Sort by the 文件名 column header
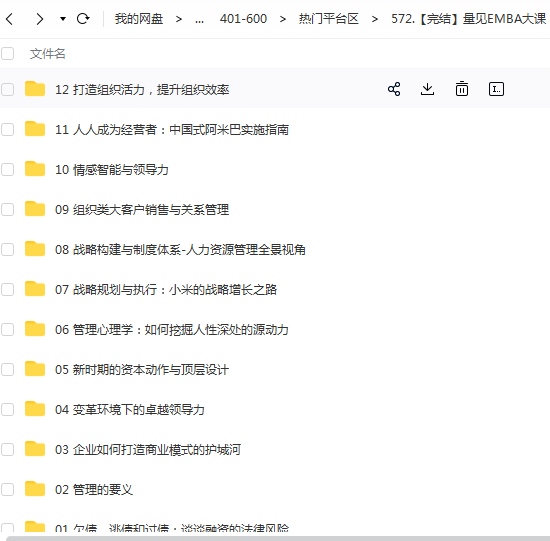This screenshot has width=550, height=541. coord(48,54)
